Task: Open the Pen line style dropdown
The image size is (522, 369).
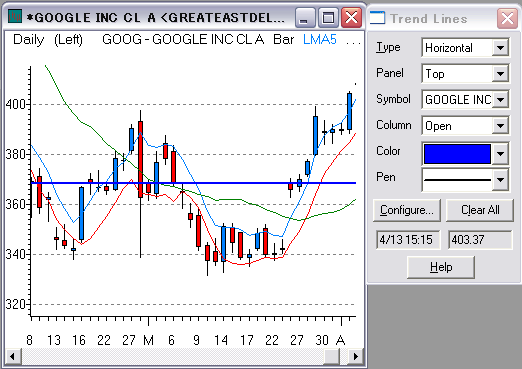Action: point(500,180)
